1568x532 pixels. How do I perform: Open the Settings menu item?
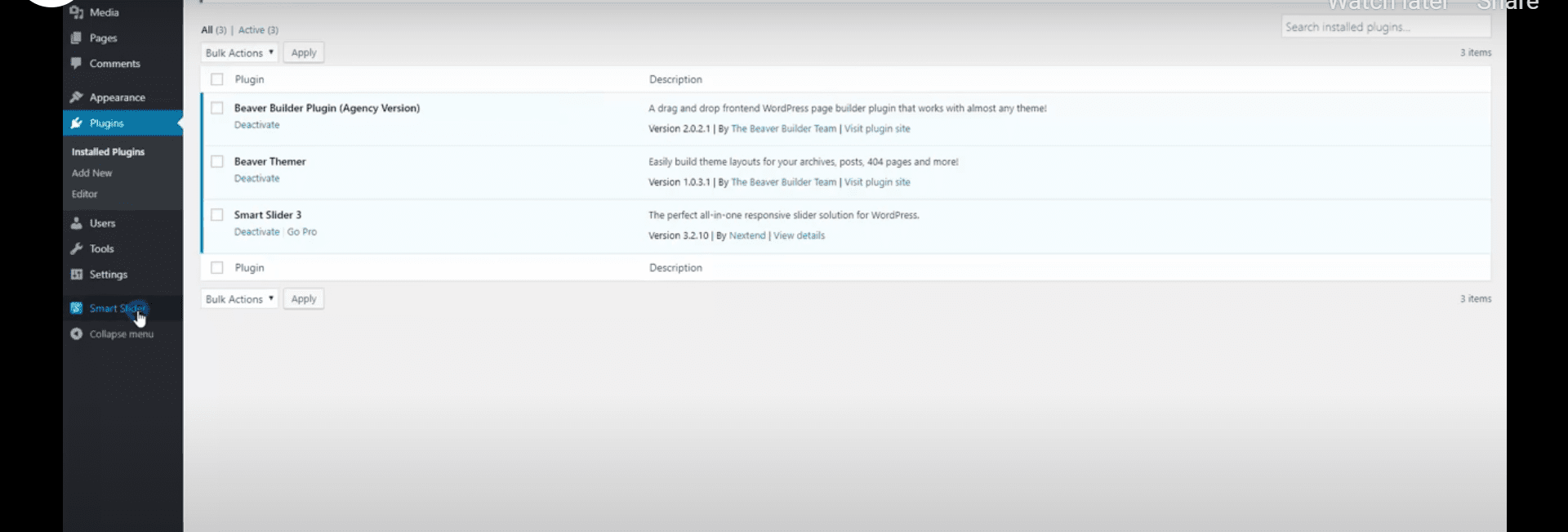(109, 275)
